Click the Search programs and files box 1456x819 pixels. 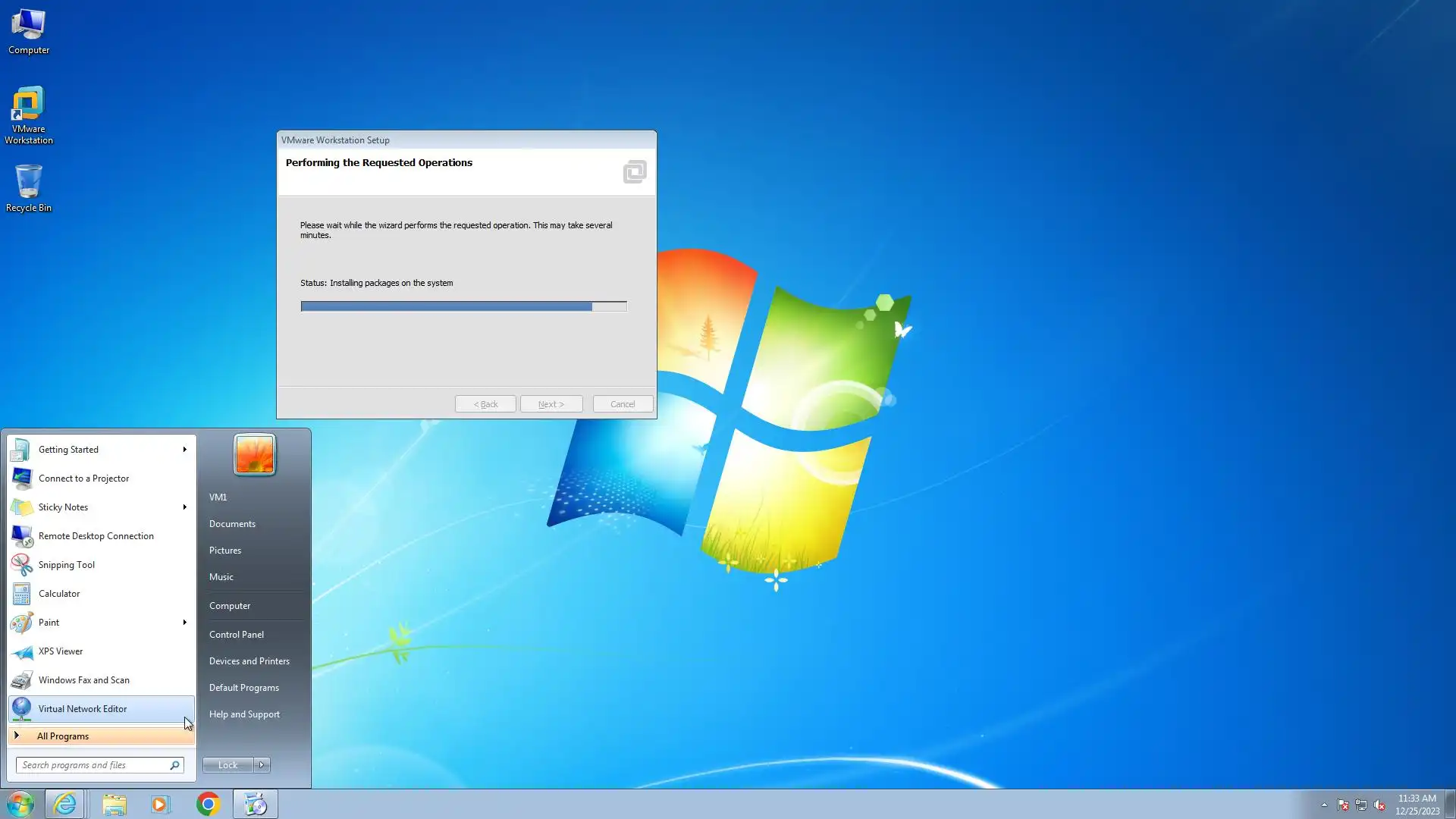(x=93, y=765)
